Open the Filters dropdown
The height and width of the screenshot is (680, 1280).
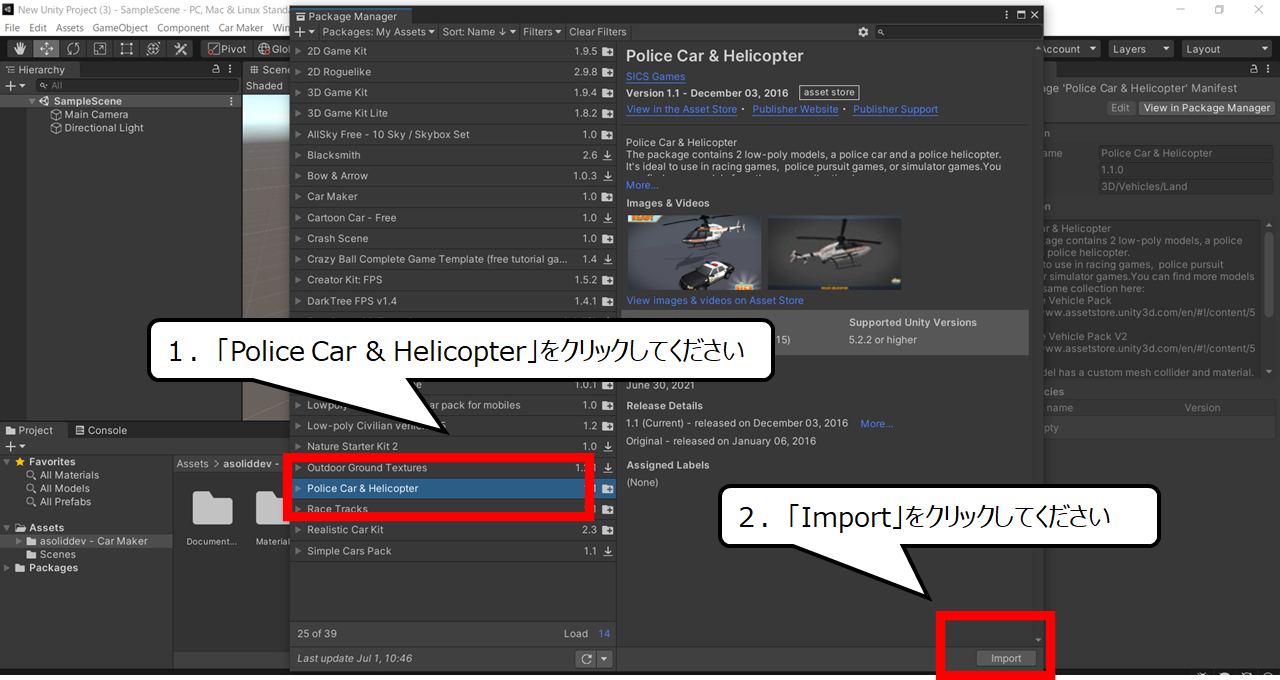point(542,32)
